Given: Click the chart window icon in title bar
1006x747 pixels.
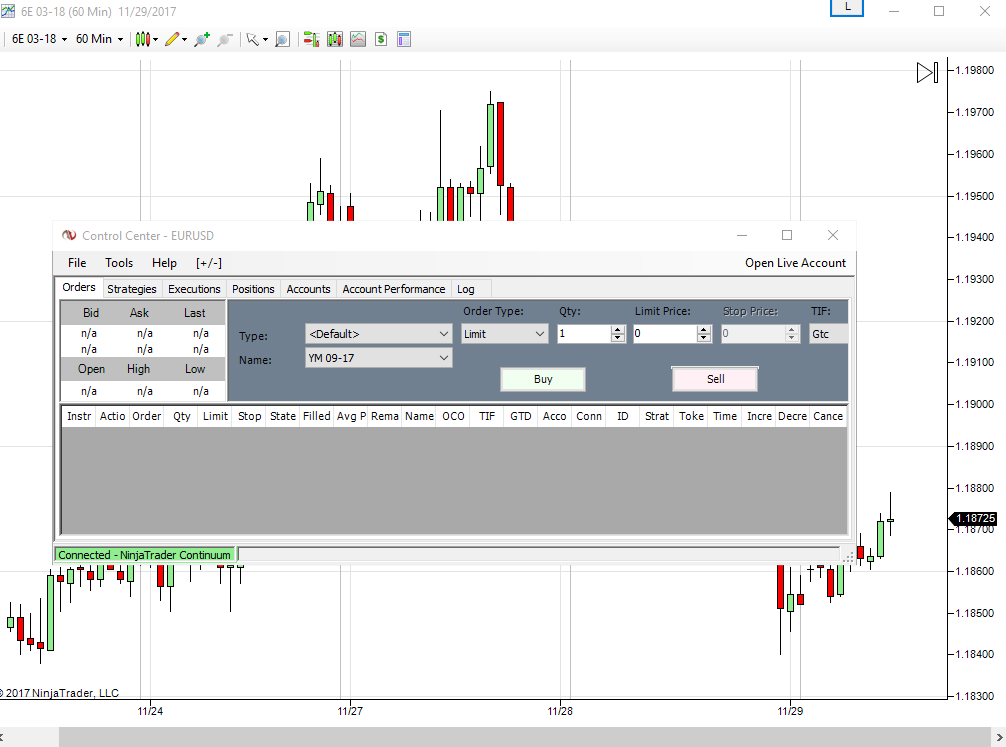Looking at the screenshot, I should (8, 11).
